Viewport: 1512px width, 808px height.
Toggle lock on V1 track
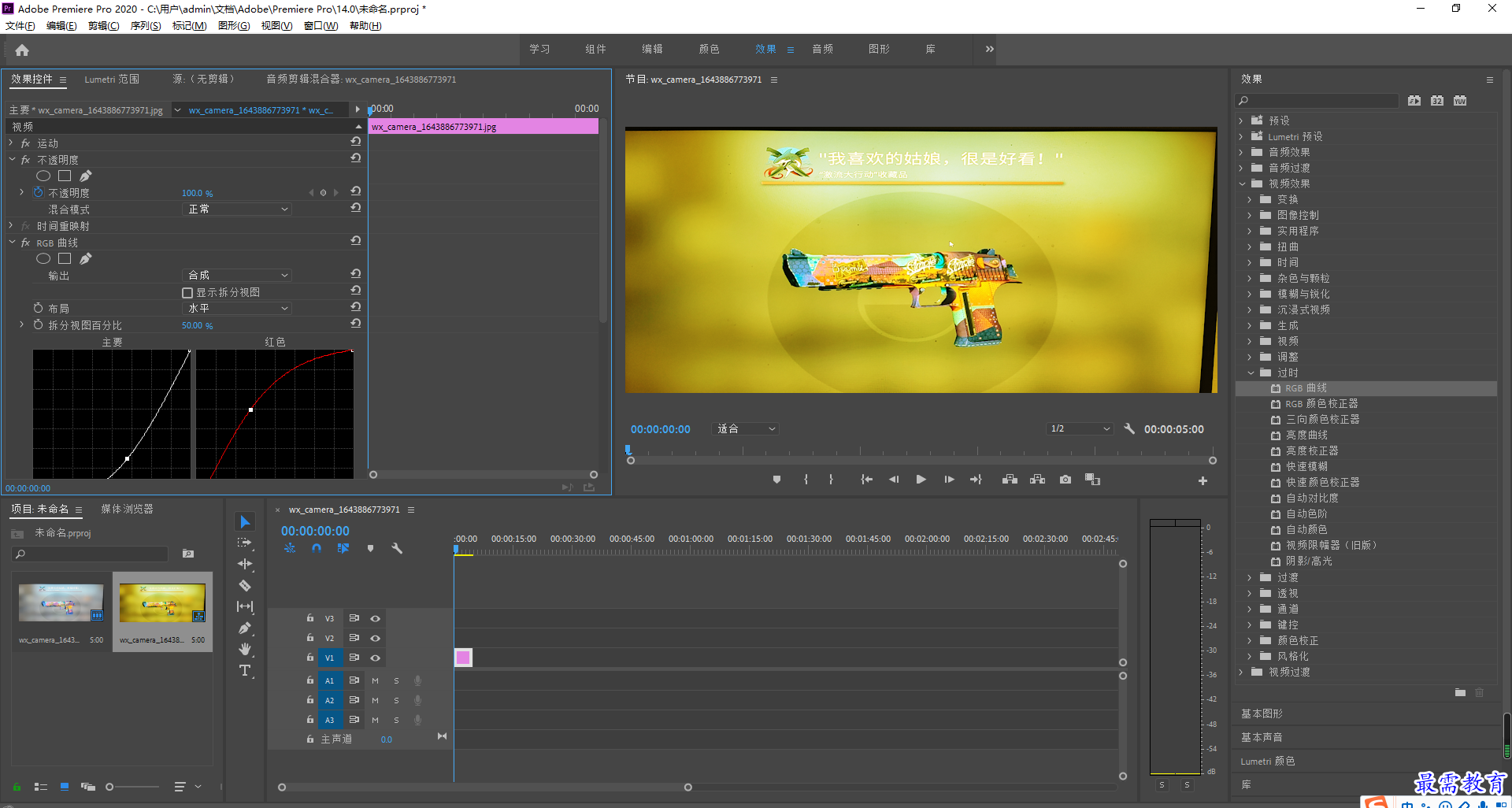pos(310,657)
